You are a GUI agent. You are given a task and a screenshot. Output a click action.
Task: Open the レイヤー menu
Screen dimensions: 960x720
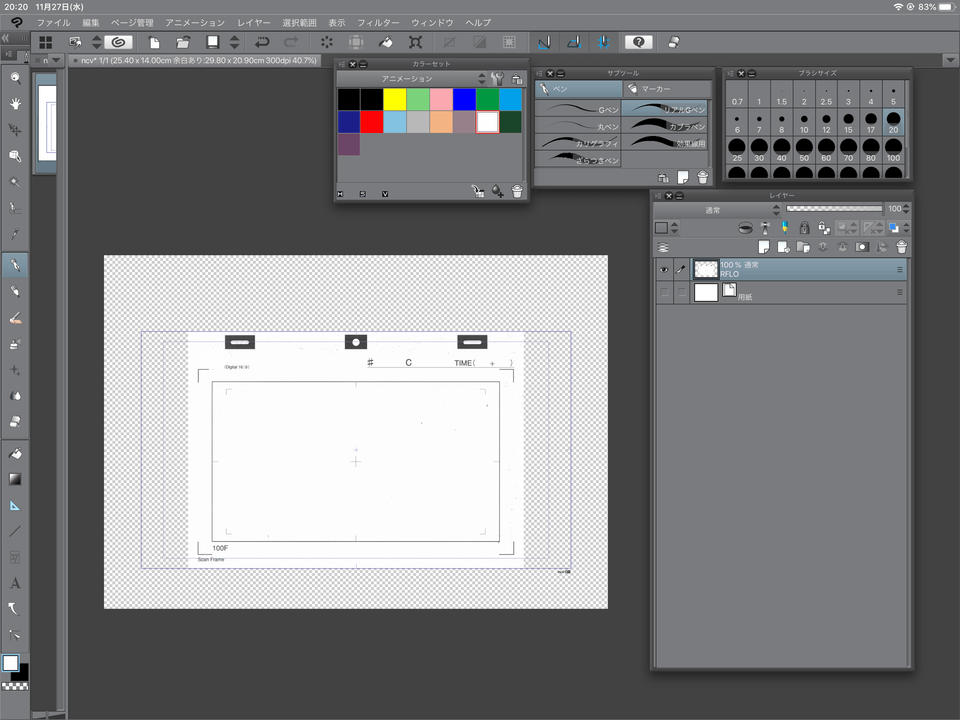click(253, 23)
